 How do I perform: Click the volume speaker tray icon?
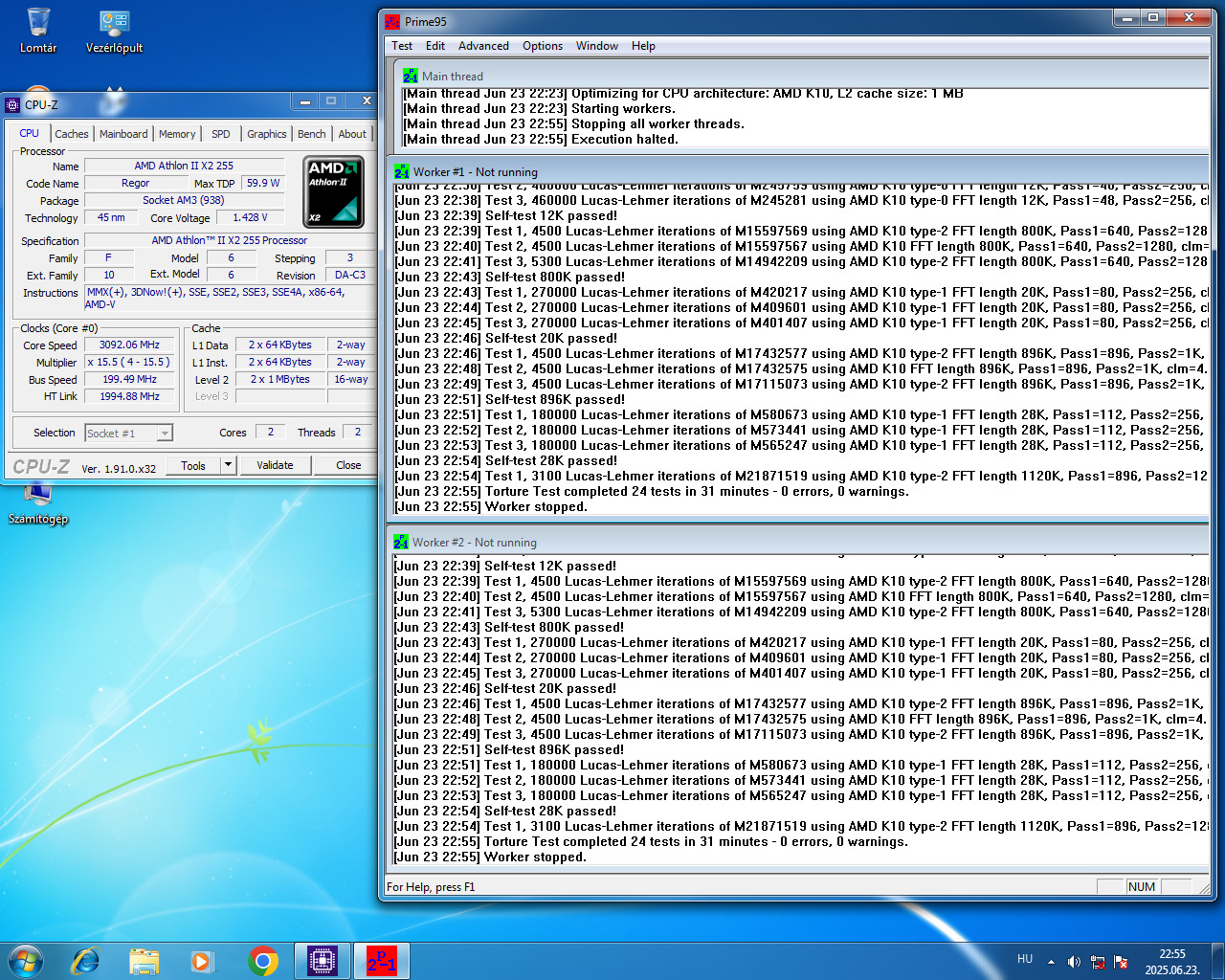[1074, 962]
